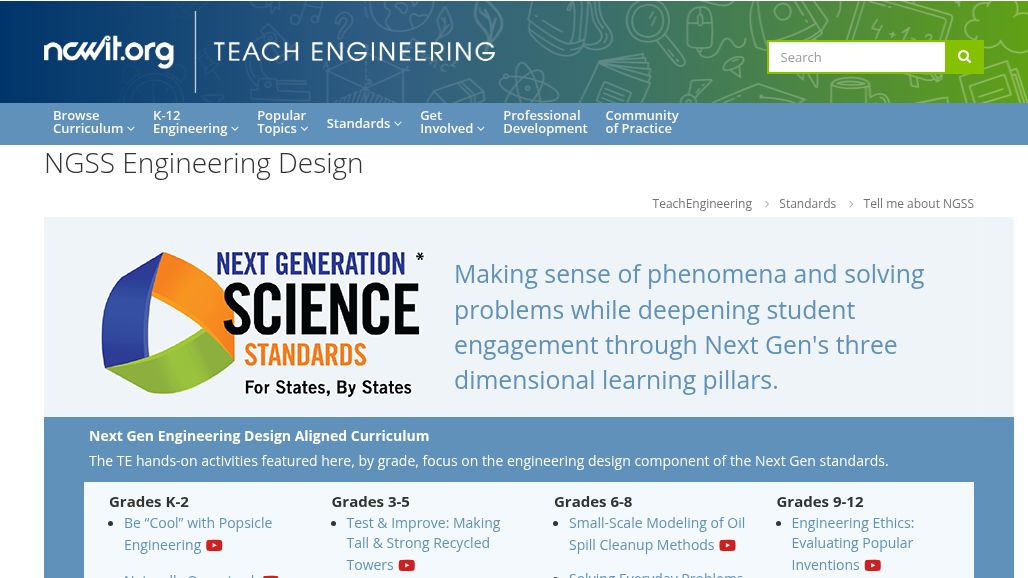The image size is (1028, 578).
Task: Expand the Browse Curriculum dropdown
Action: click(93, 122)
